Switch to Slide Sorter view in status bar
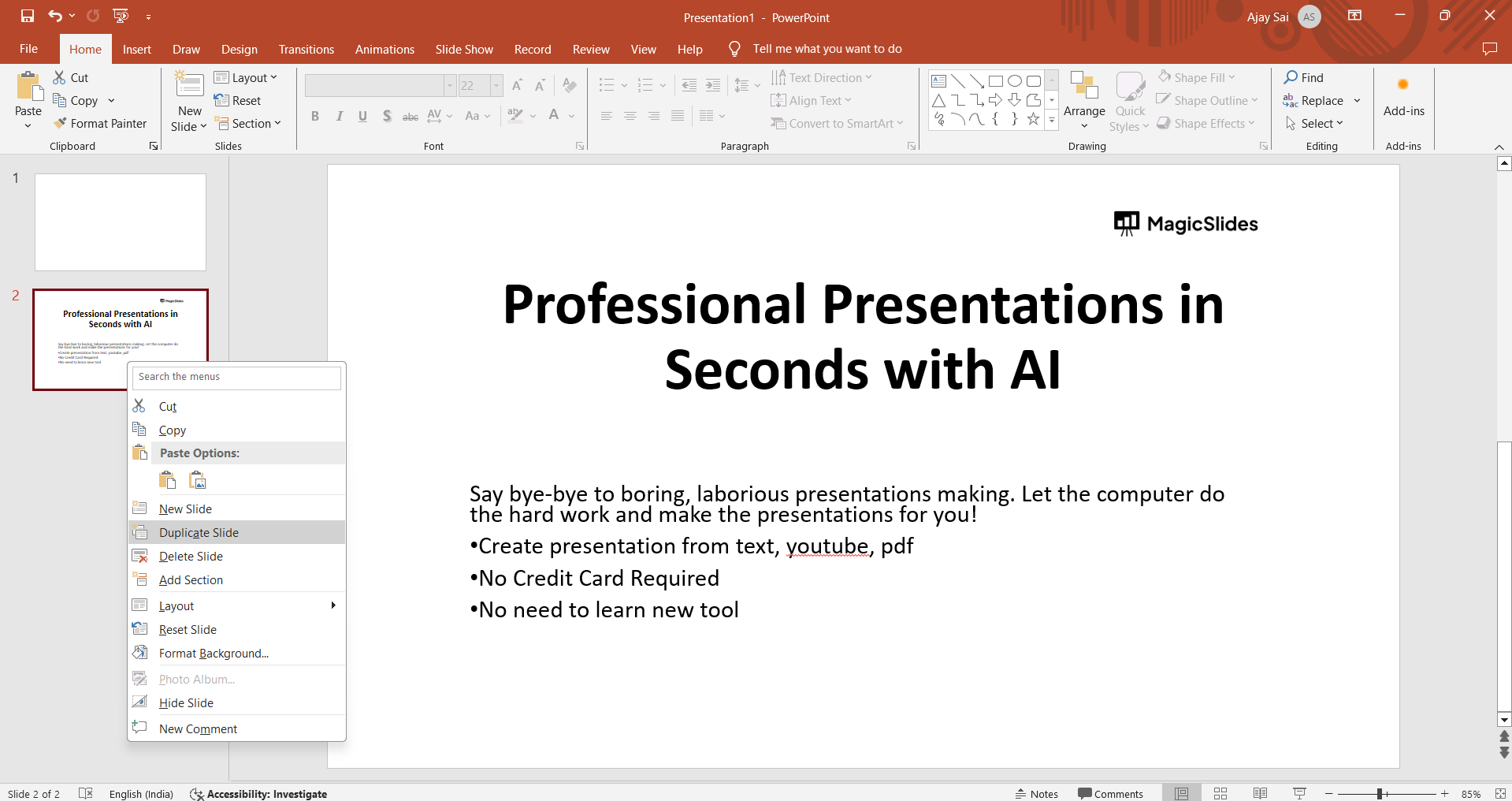1512x801 pixels. 1220,793
